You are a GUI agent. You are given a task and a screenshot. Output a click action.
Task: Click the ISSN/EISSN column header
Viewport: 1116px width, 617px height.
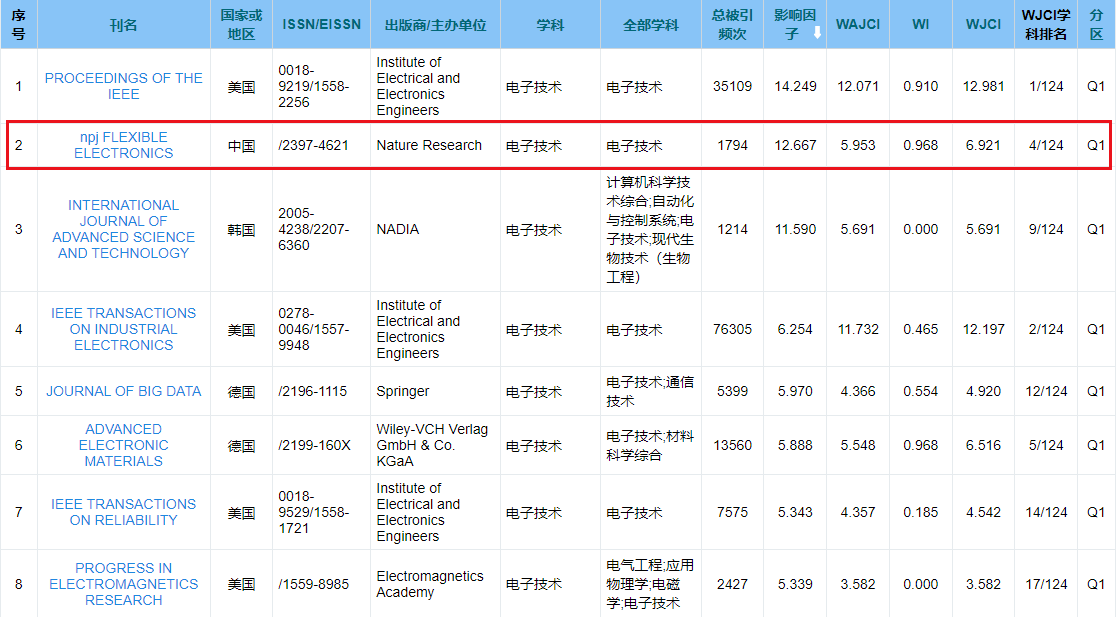pyautogui.click(x=321, y=24)
